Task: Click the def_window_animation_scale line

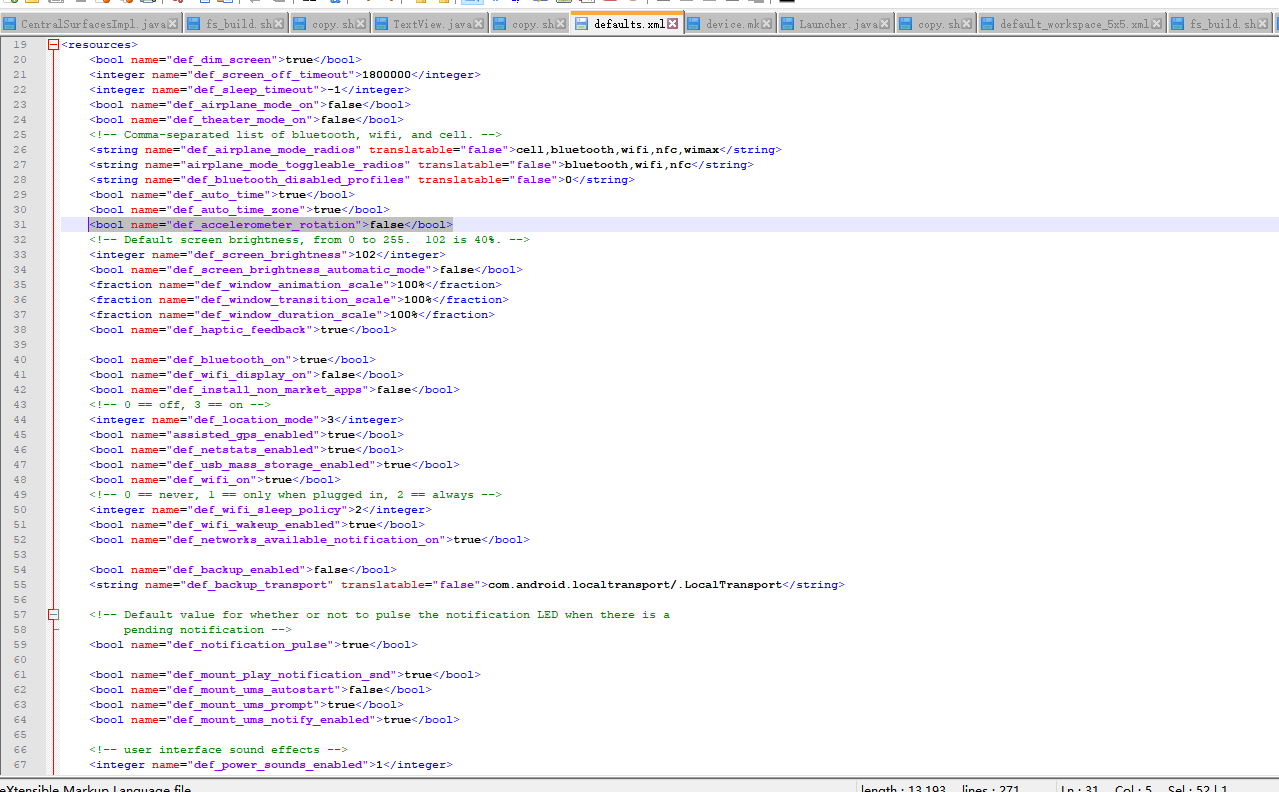Action: pos(295,285)
